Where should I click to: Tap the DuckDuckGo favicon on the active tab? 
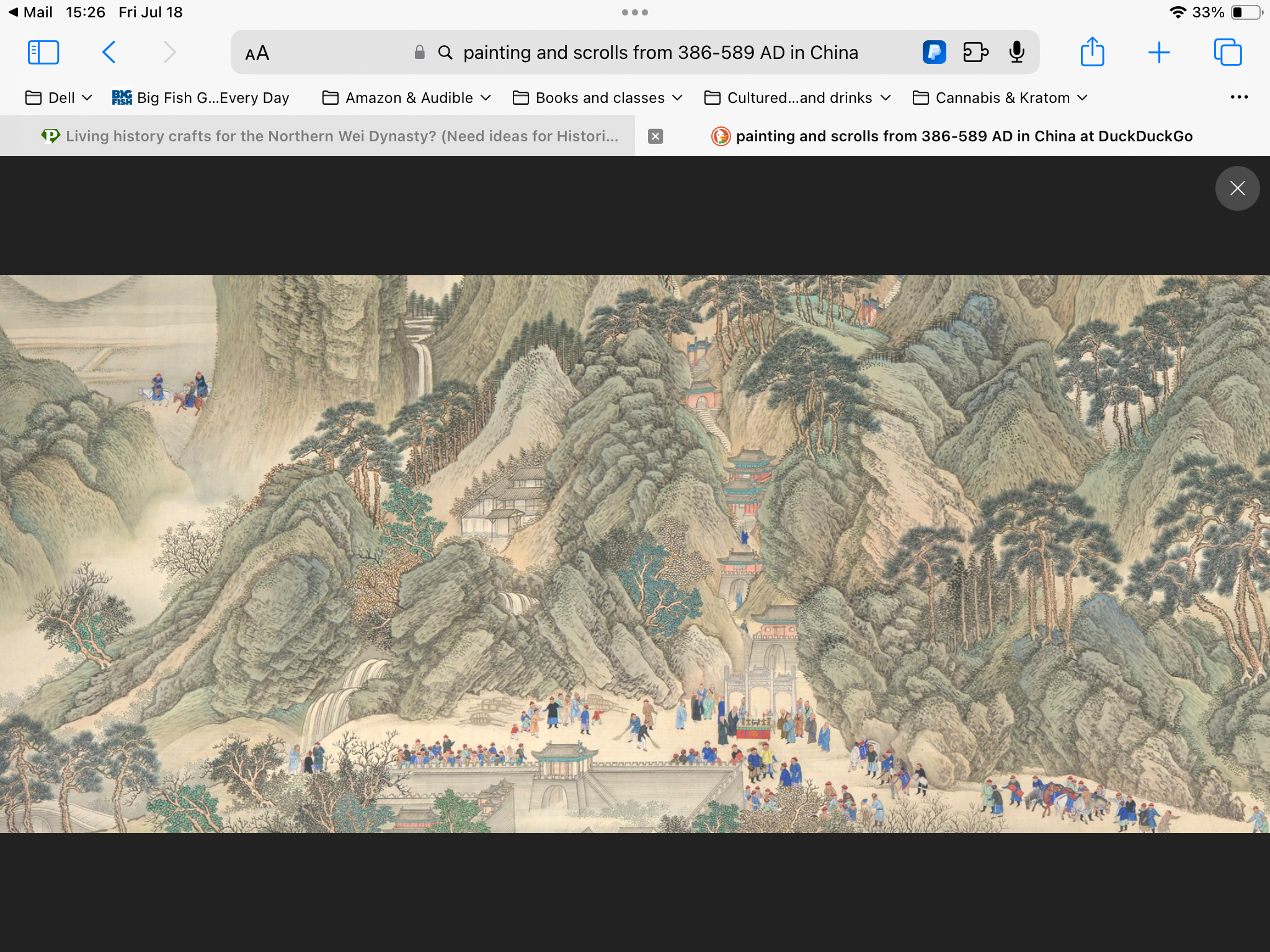pos(721,136)
